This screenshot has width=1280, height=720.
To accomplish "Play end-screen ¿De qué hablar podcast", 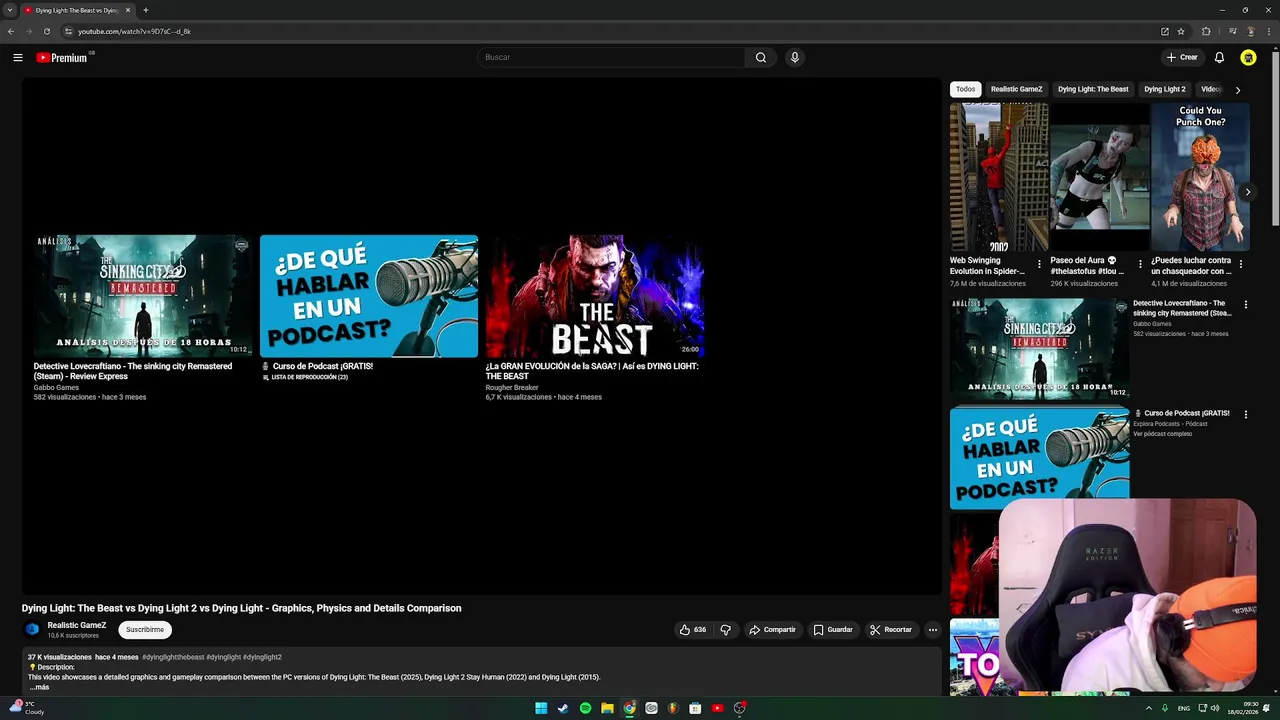I will [369, 296].
